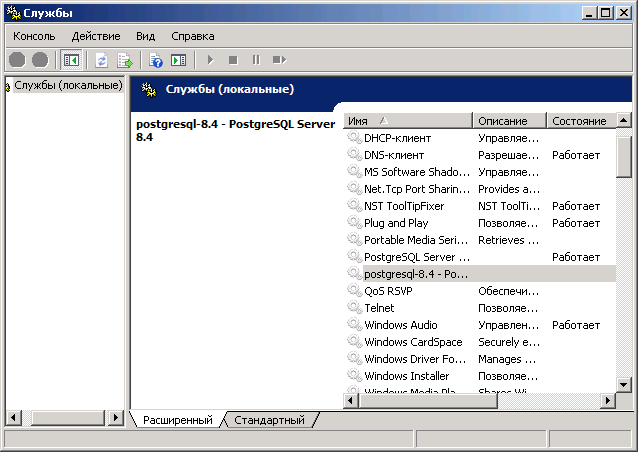Select the postgresql-8.4 - Po... service name
Image resolution: width=638 pixels, height=452 pixels.
click(416, 274)
